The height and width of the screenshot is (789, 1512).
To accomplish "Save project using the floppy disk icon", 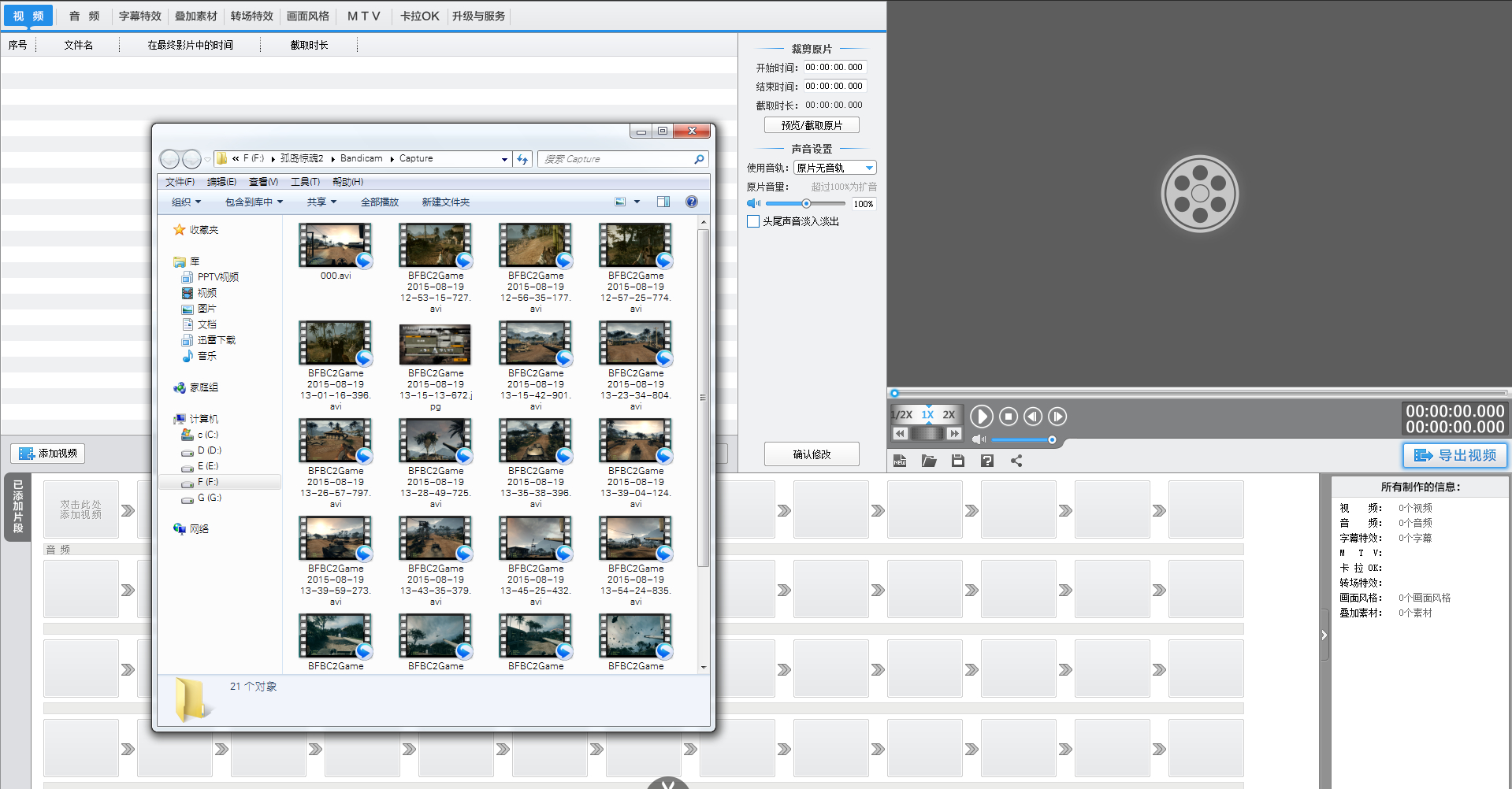I will coord(958,461).
